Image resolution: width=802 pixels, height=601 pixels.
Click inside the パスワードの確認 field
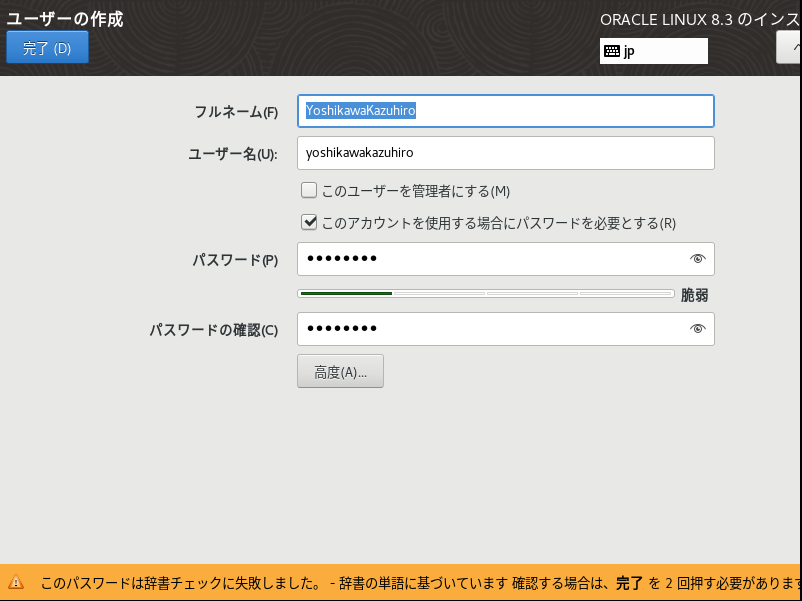(490, 329)
